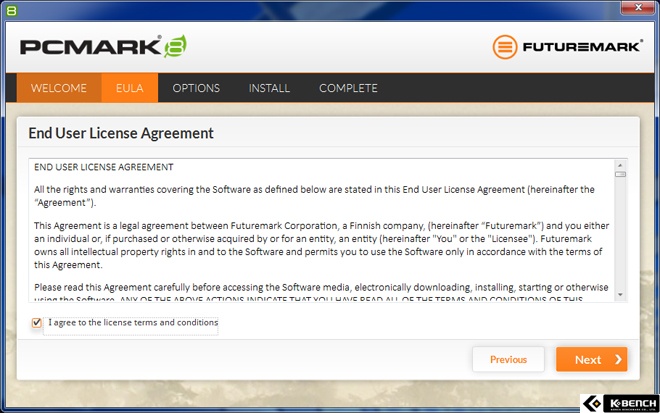Image resolution: width=660 pixels, height=413 pixels.
Task: Click the license scrollbar down arrow
Action: pos(620,295)
